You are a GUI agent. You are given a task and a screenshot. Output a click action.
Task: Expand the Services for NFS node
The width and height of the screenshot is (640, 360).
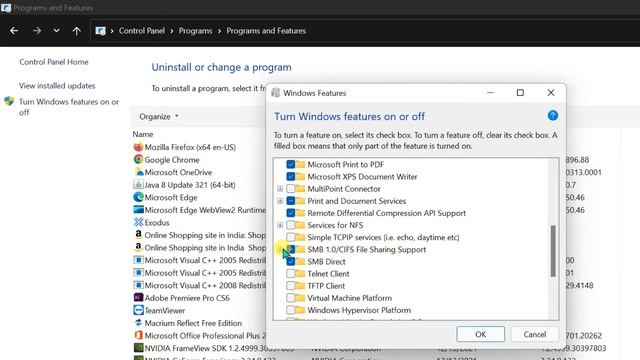pos(280,225)
